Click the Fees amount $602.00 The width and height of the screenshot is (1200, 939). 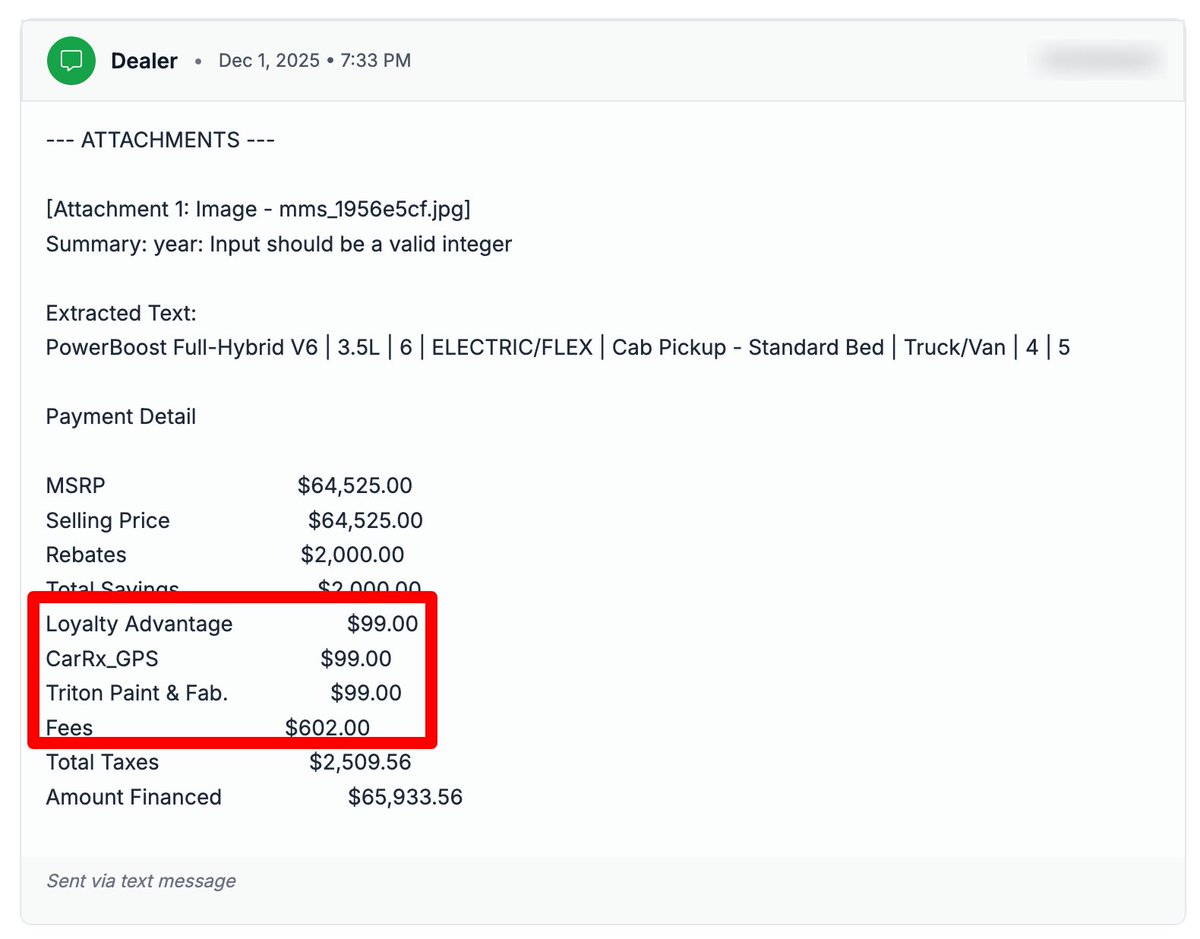(327, 728)
